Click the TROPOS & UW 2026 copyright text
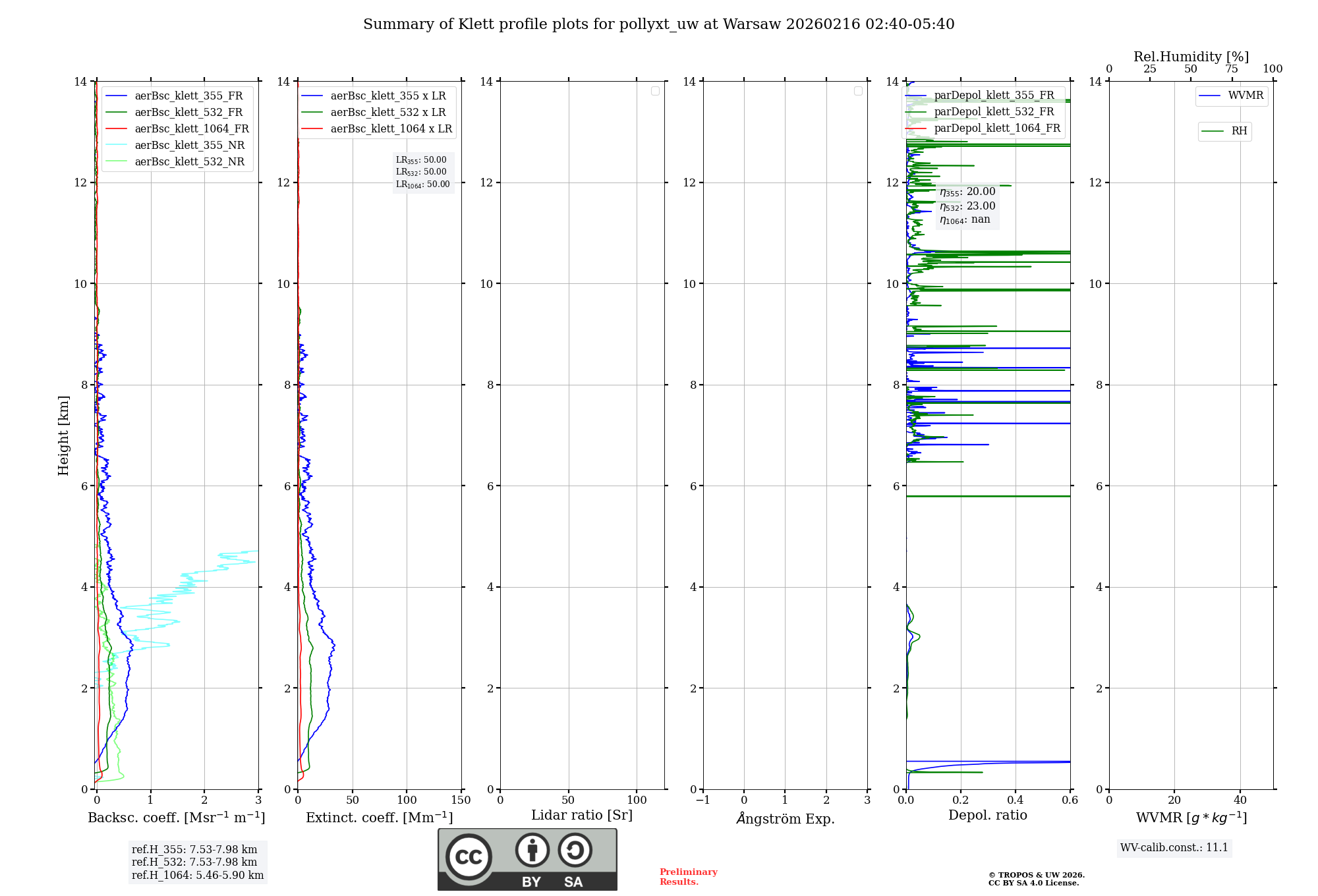Screen dimensions: 1318x896 (1036, 876)
